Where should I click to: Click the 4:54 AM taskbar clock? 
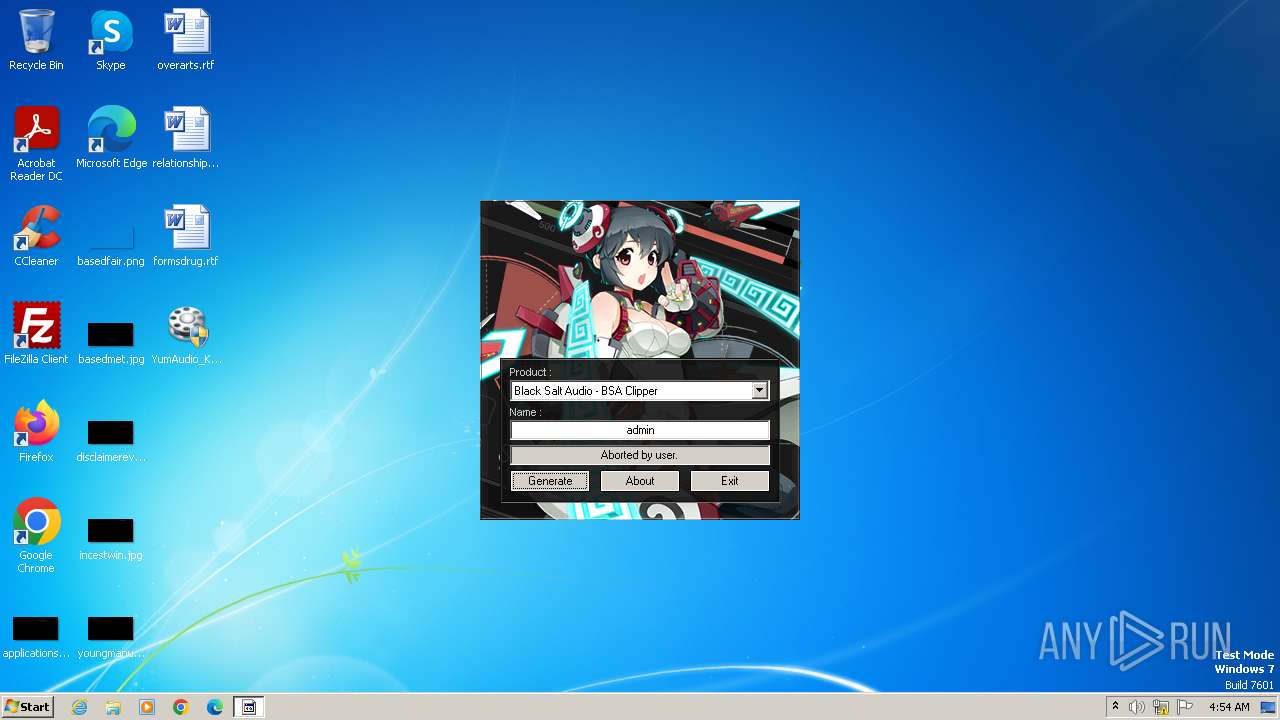[1229, 707]
